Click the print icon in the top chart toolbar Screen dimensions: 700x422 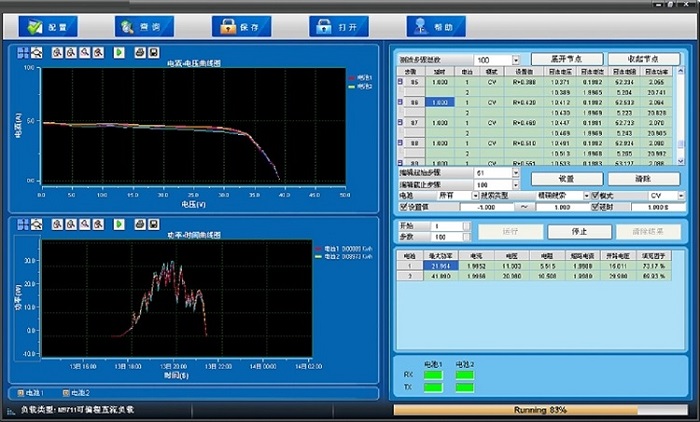[x=139, y=52]
